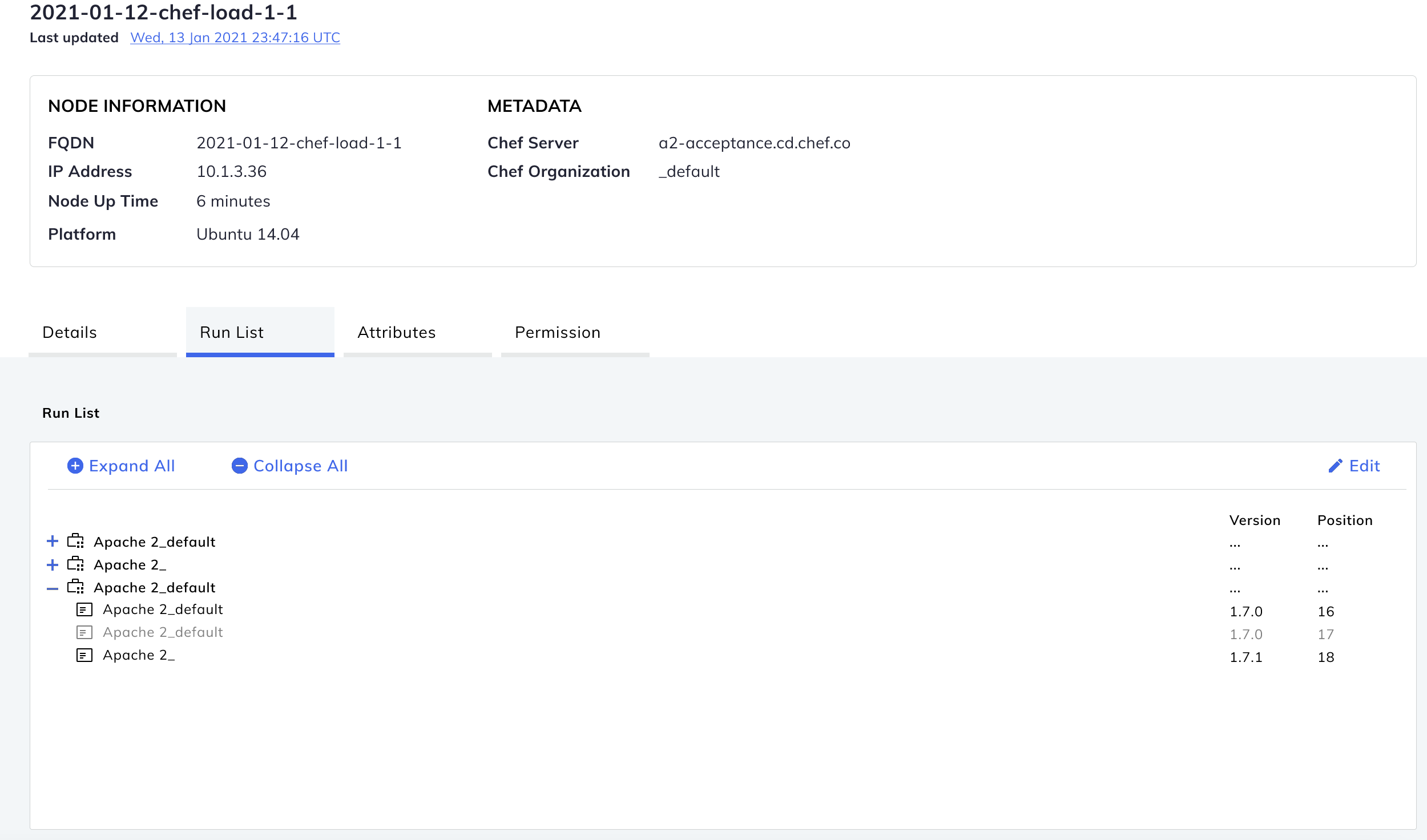Select expanded Apache 2_default parent label
The image size is (1427, 840).
click(155, 588)
